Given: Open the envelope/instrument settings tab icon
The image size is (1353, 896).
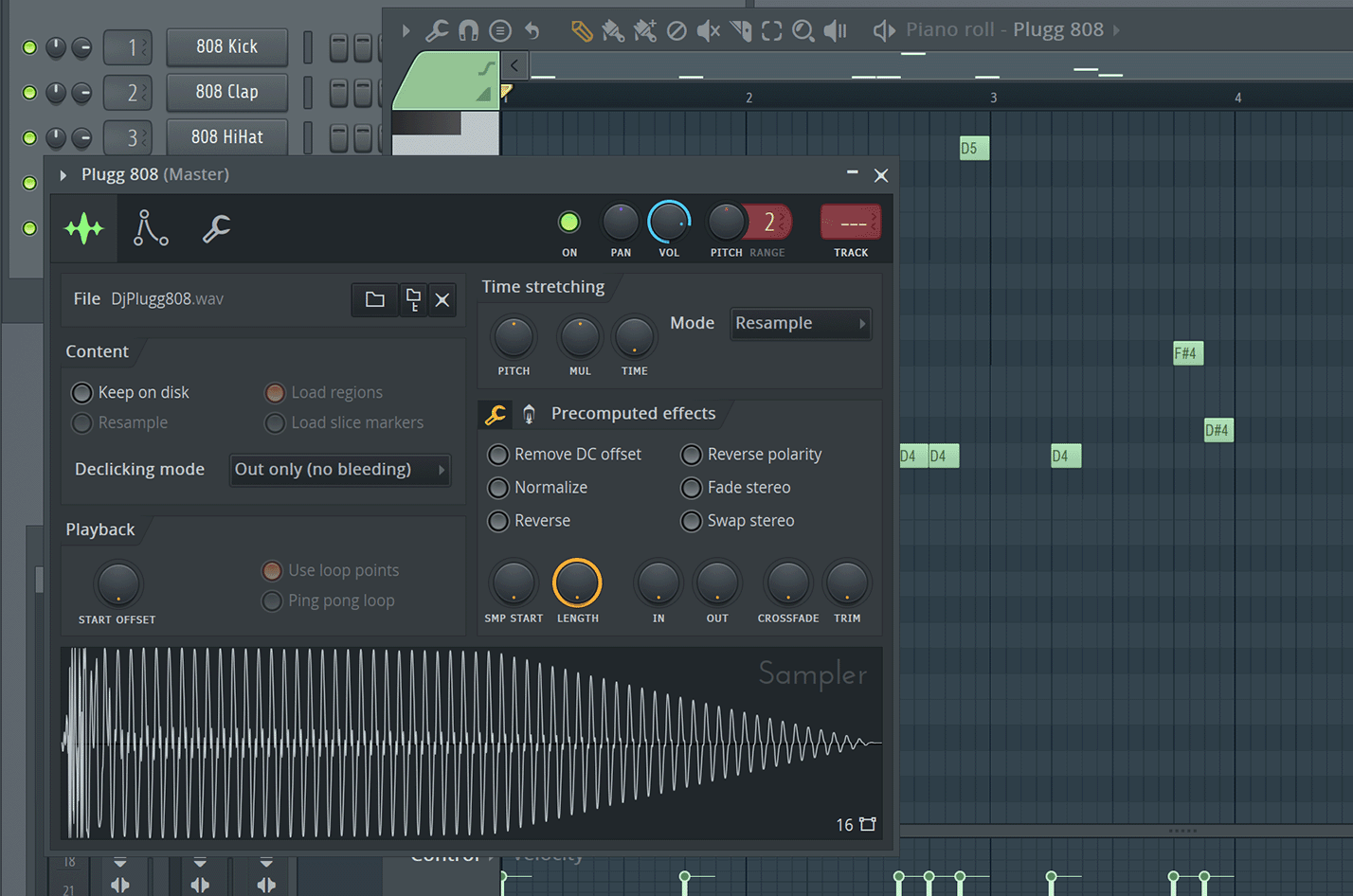Looking at the screenshot, I should click(x=150, y=228).
